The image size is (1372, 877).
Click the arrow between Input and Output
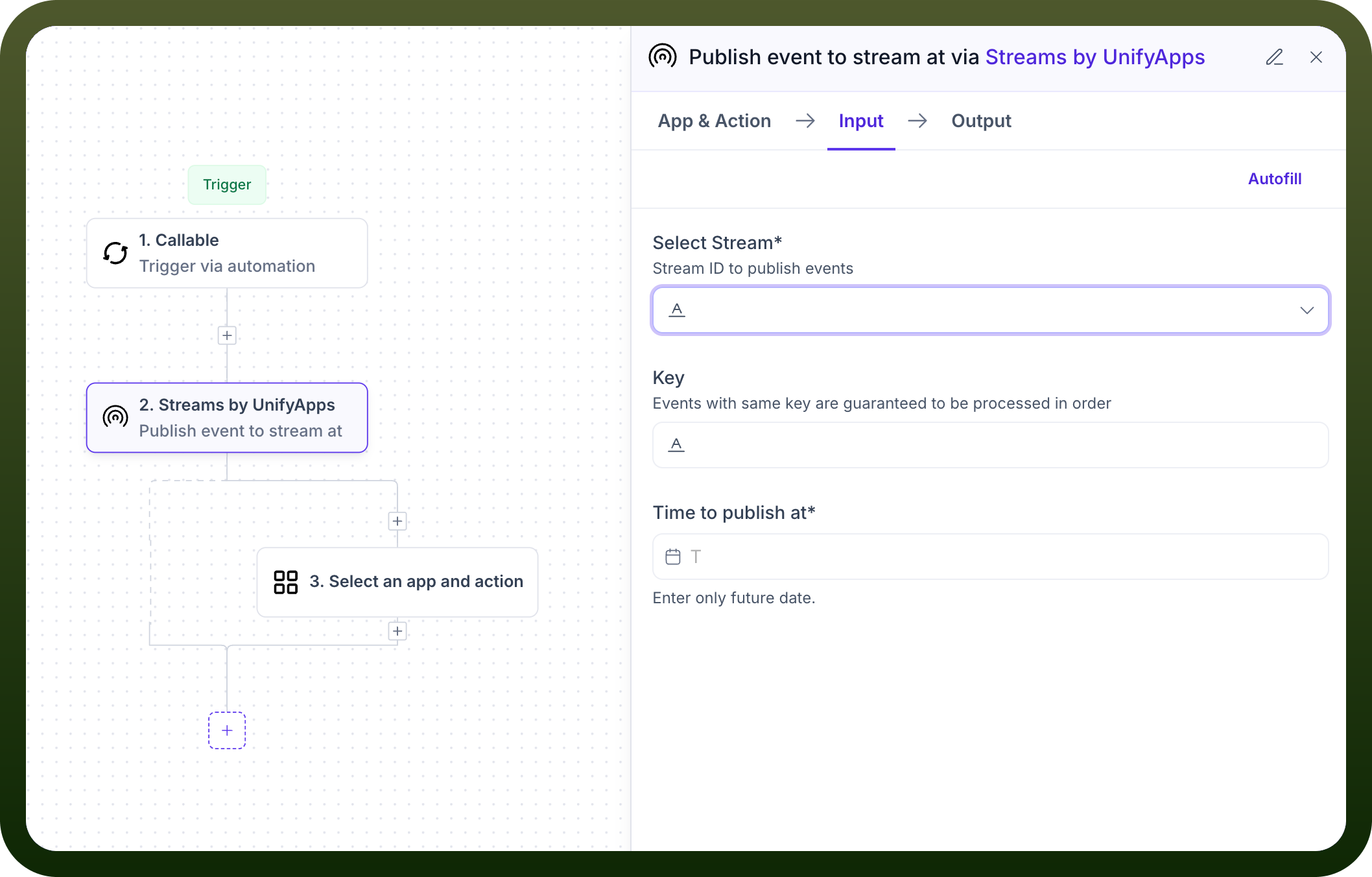click(x=917, y=121)
